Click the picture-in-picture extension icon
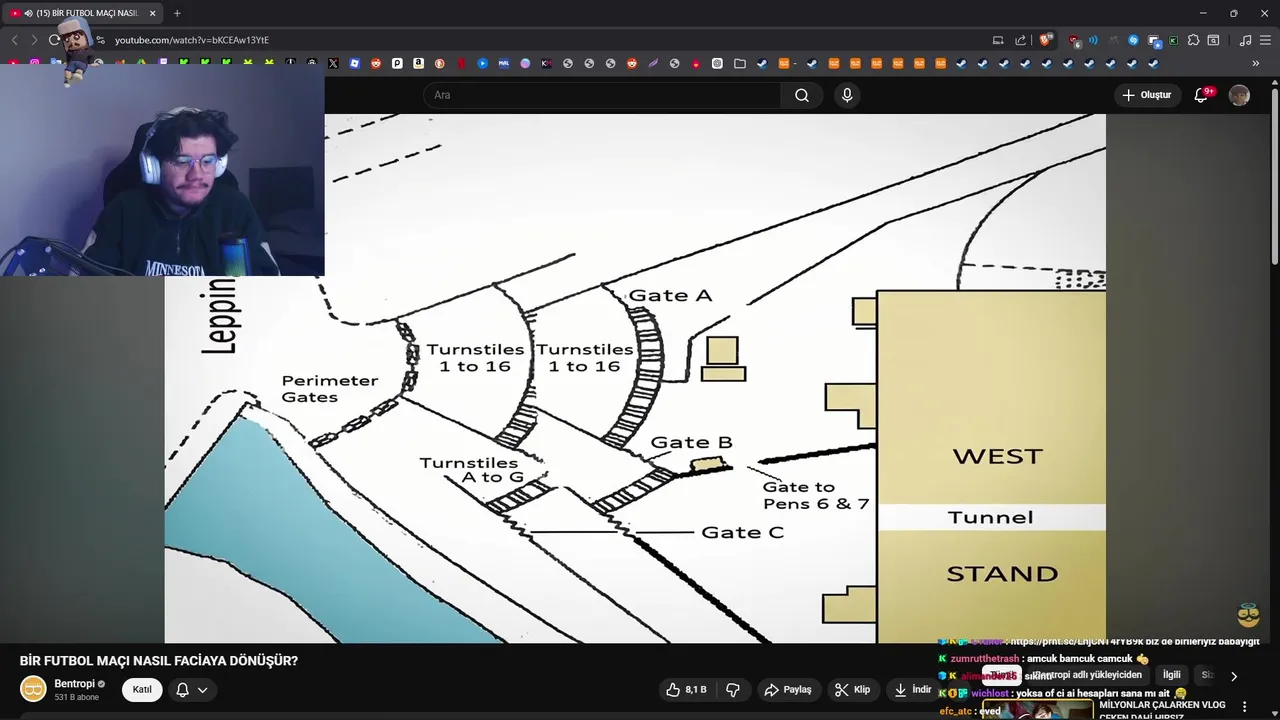The height and width of the screenshot is (720, 1280). 1154,40
